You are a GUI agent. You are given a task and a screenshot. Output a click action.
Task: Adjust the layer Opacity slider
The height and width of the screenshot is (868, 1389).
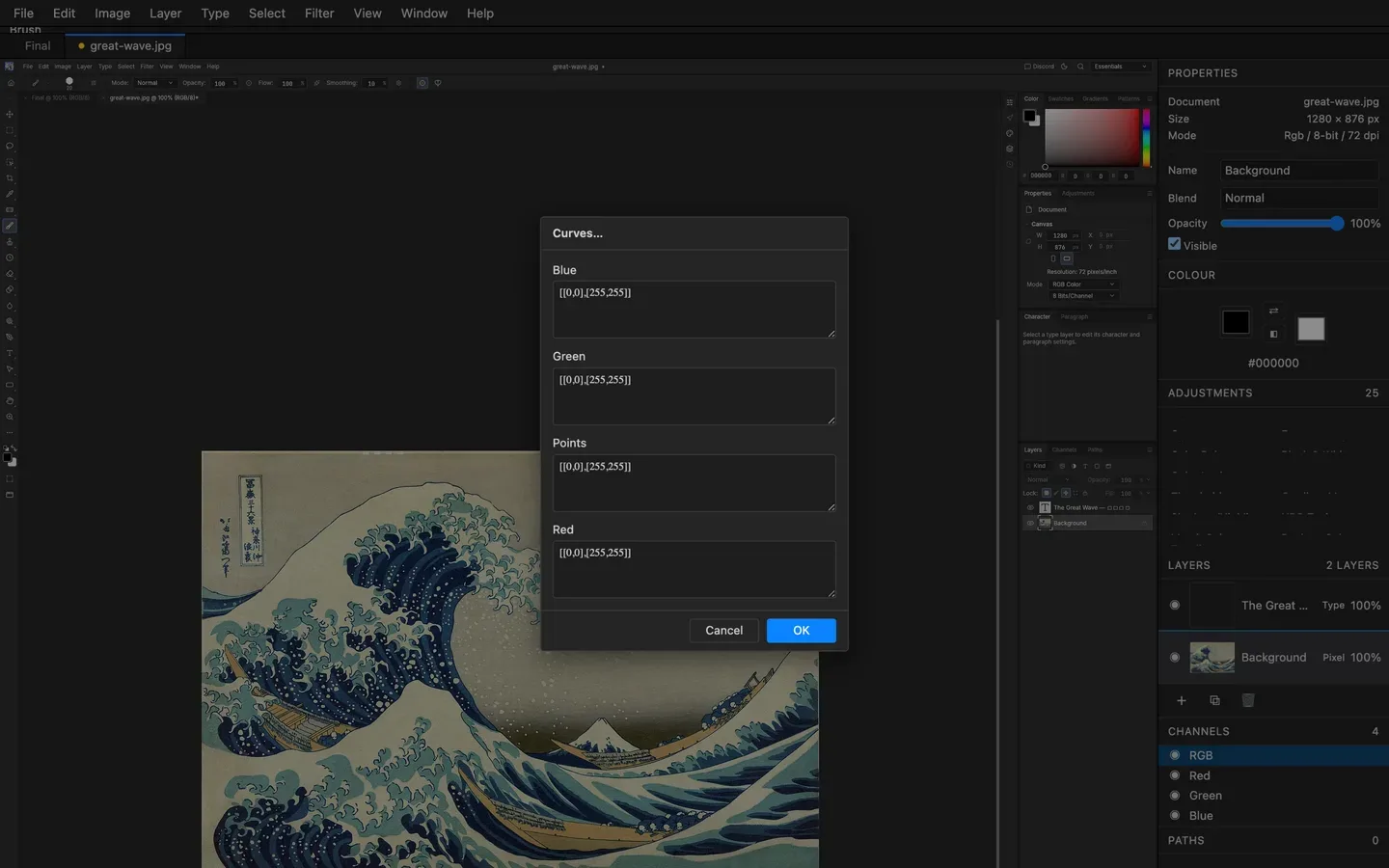1282,223
